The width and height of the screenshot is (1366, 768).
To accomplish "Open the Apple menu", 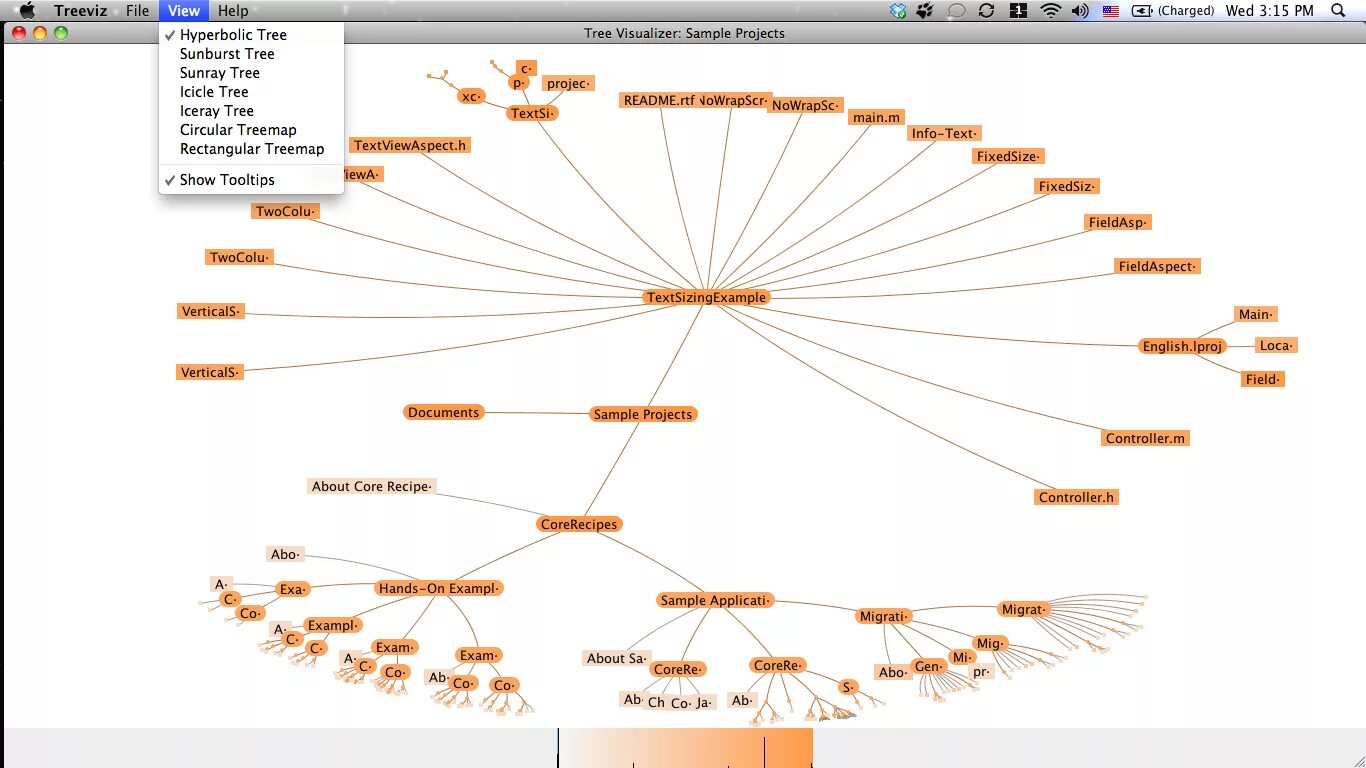I will 27,11.
